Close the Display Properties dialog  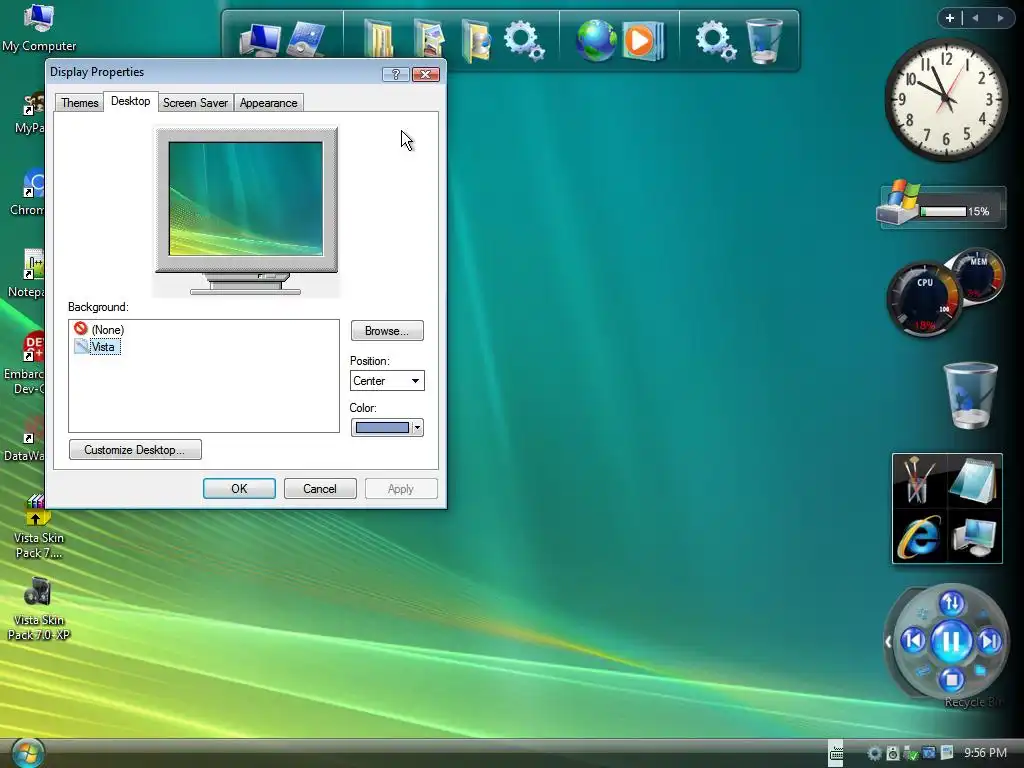[425, 74]
